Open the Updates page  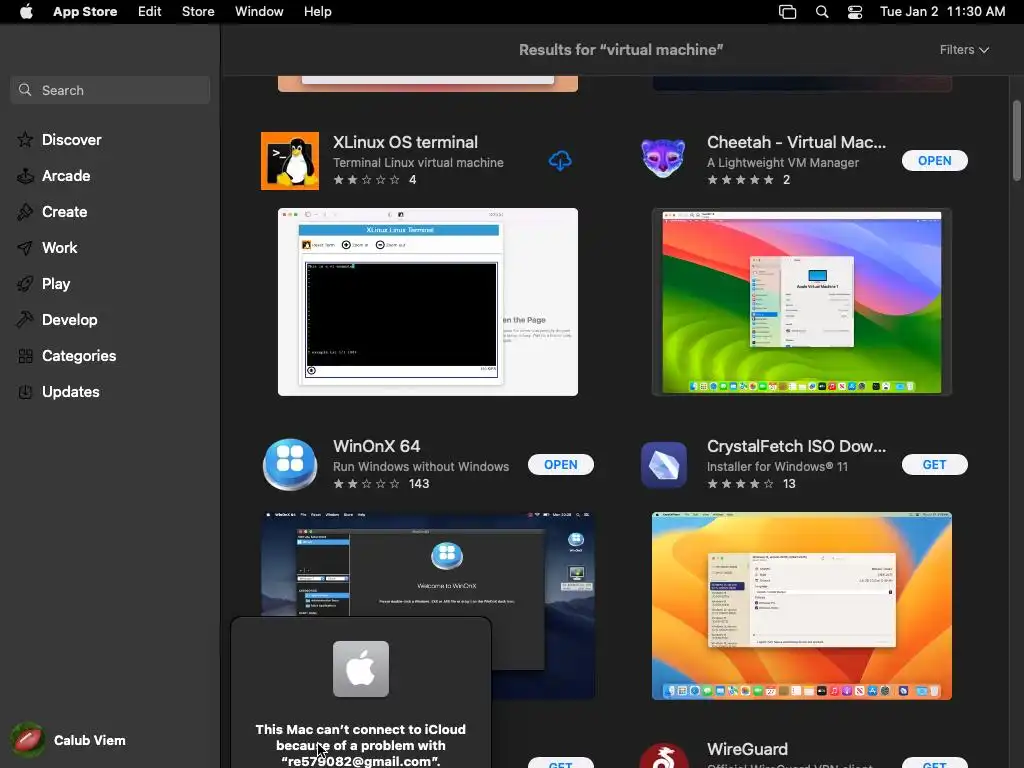tap(71, 391)
